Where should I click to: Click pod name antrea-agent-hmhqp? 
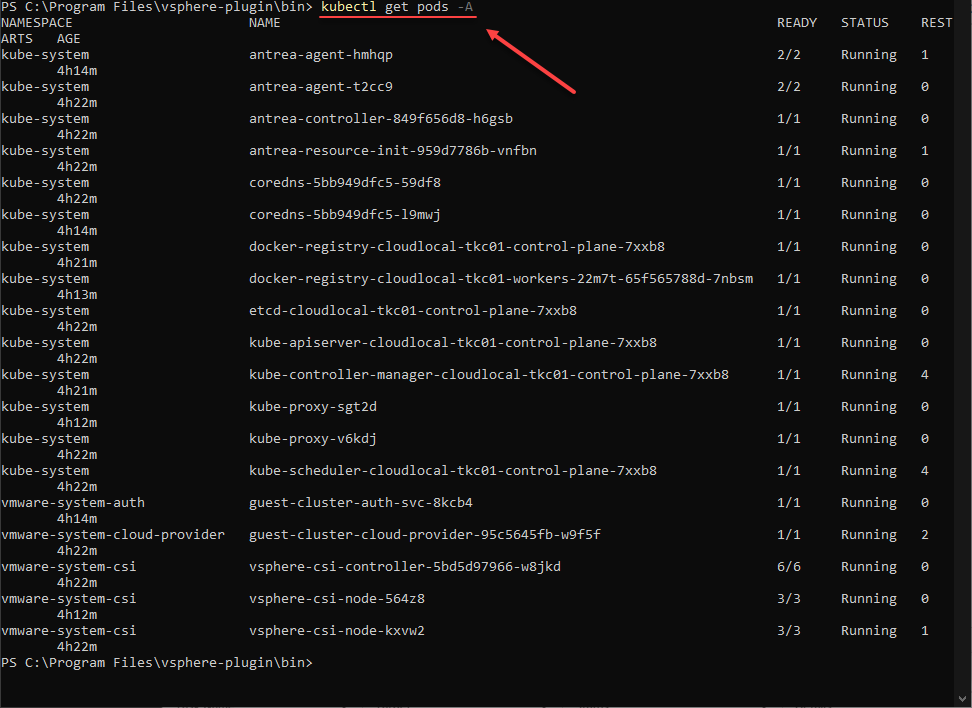tap(321, 55)
